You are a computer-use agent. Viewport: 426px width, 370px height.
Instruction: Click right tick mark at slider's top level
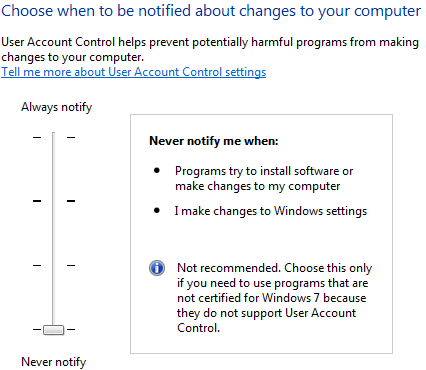coord(71,137)
